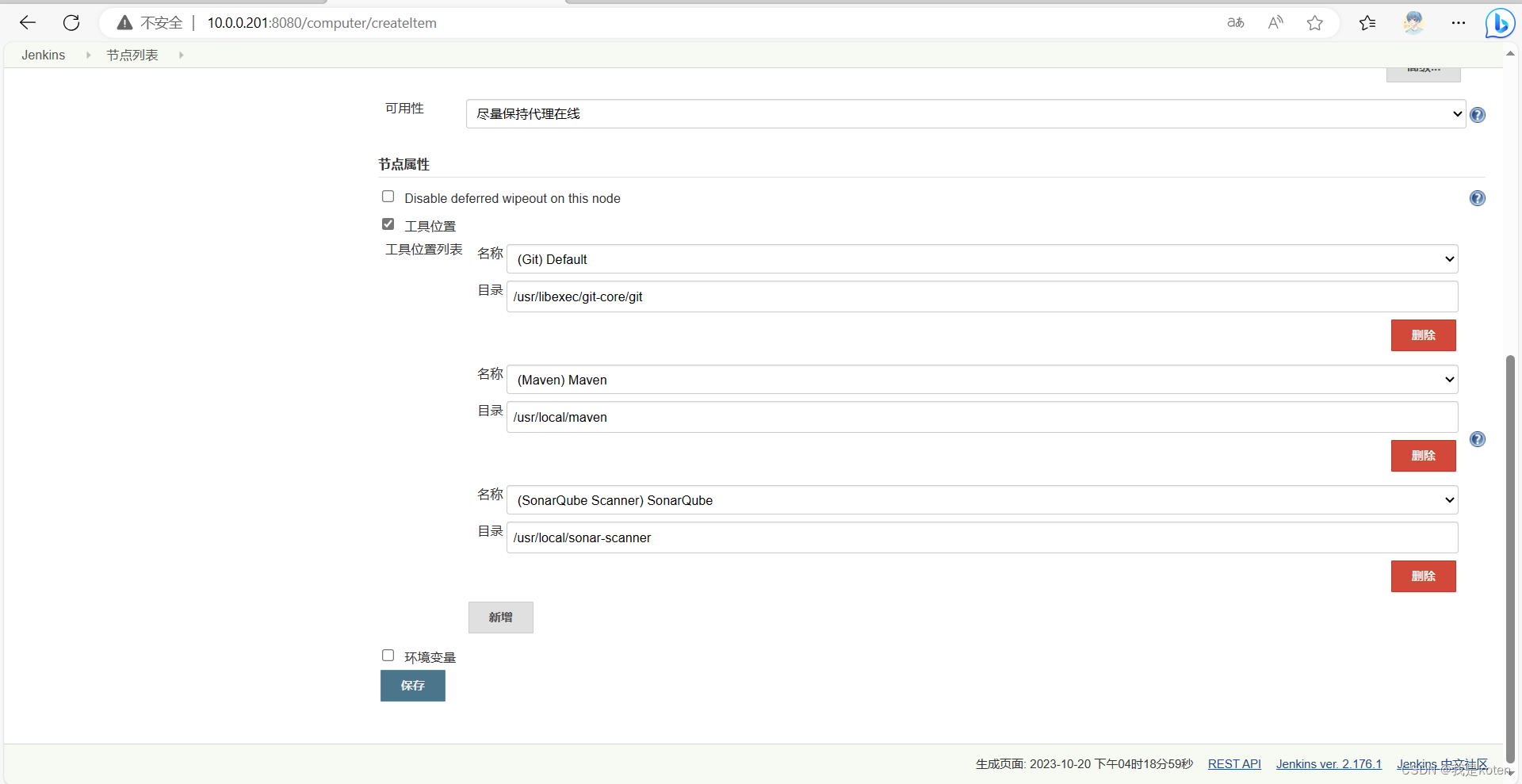Toggle Disable deferred wipeout checkbox
The height and width of the screenshot is (784, 1522).
click(388, 197)
